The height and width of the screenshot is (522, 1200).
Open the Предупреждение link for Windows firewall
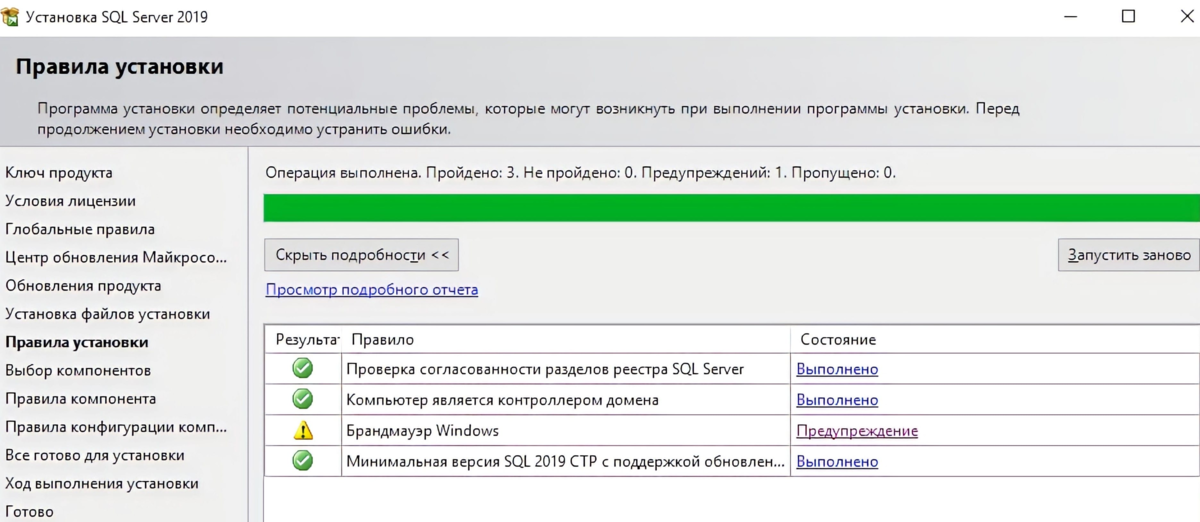pos(857,431)
